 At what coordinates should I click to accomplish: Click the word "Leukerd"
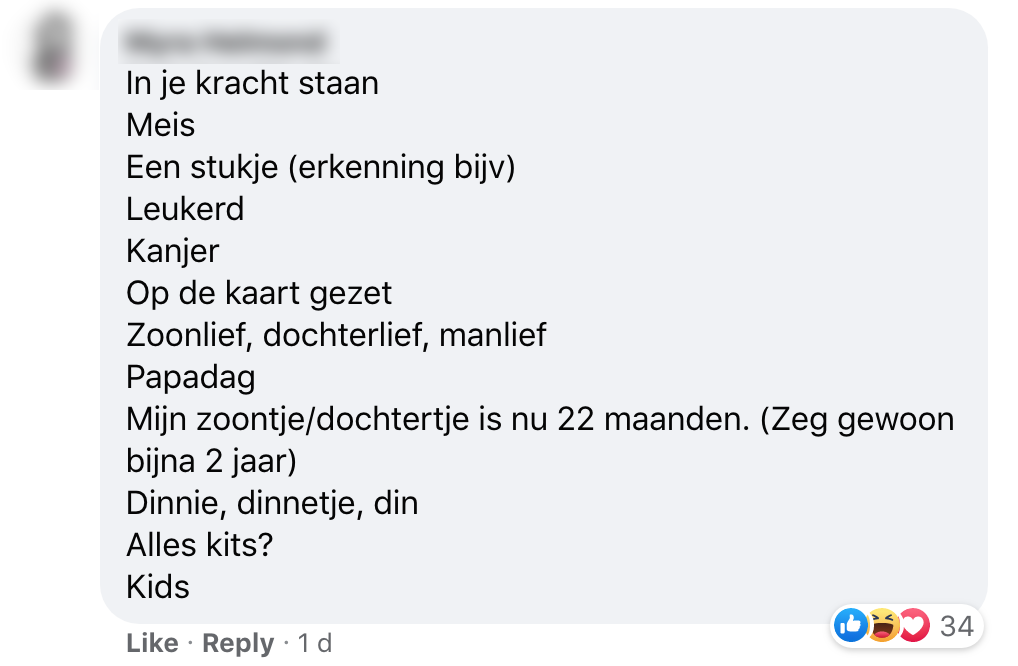click(185, 209)
